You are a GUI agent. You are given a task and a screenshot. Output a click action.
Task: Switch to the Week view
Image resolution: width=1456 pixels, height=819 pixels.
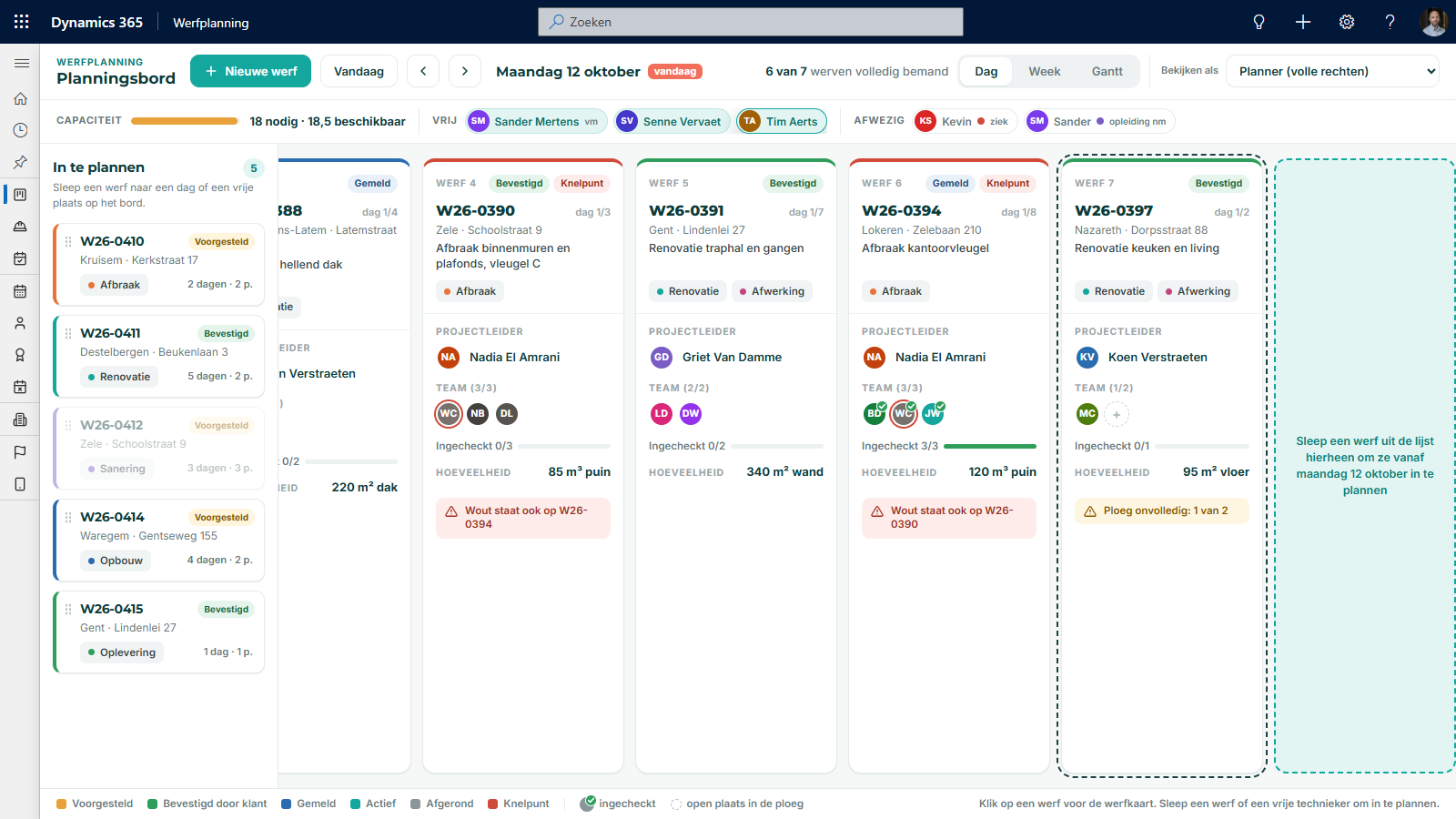pos(1045,72)
